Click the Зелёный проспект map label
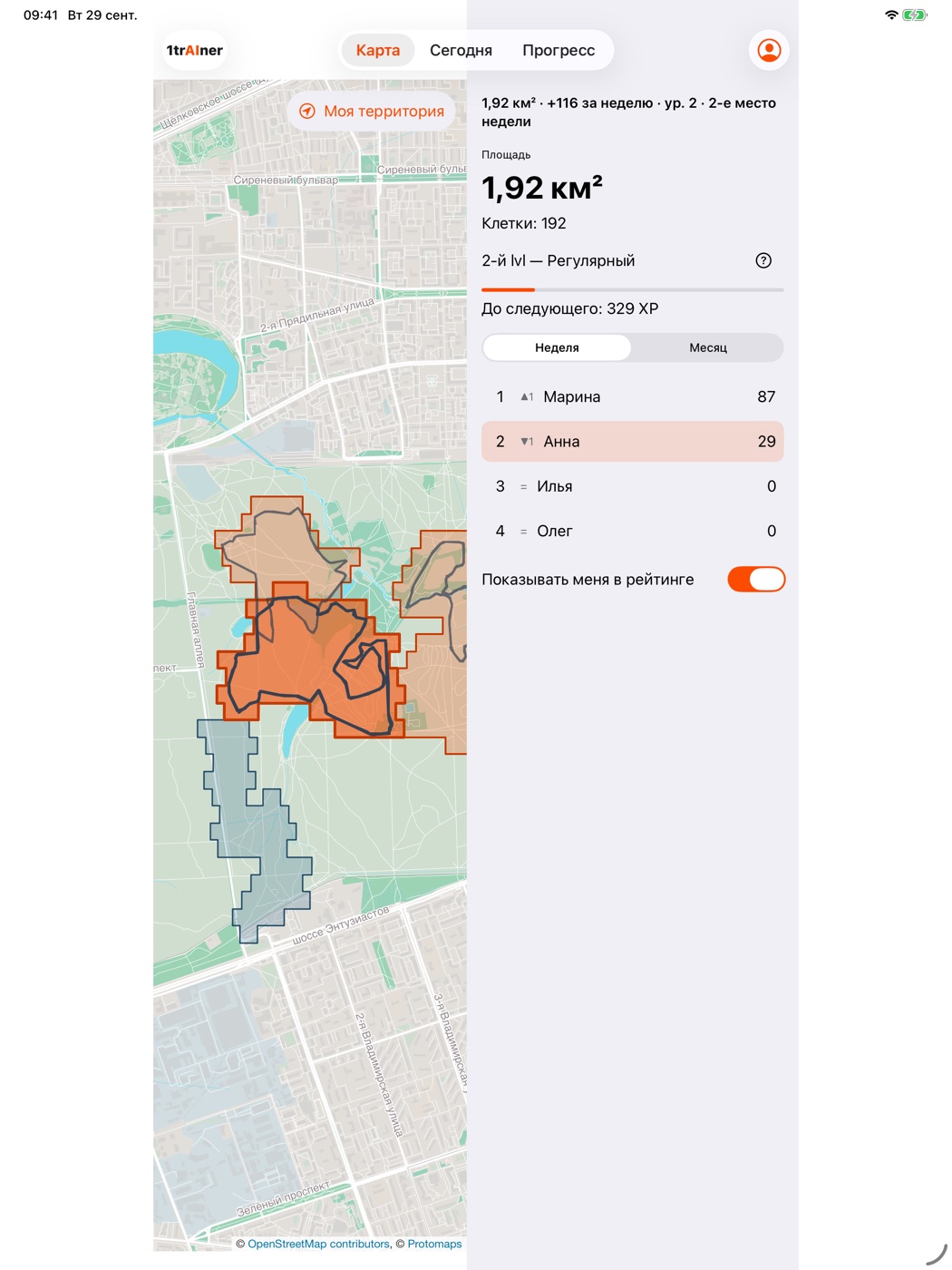The width and height of the screenshot is (952, 1270). pos(284,1199)
